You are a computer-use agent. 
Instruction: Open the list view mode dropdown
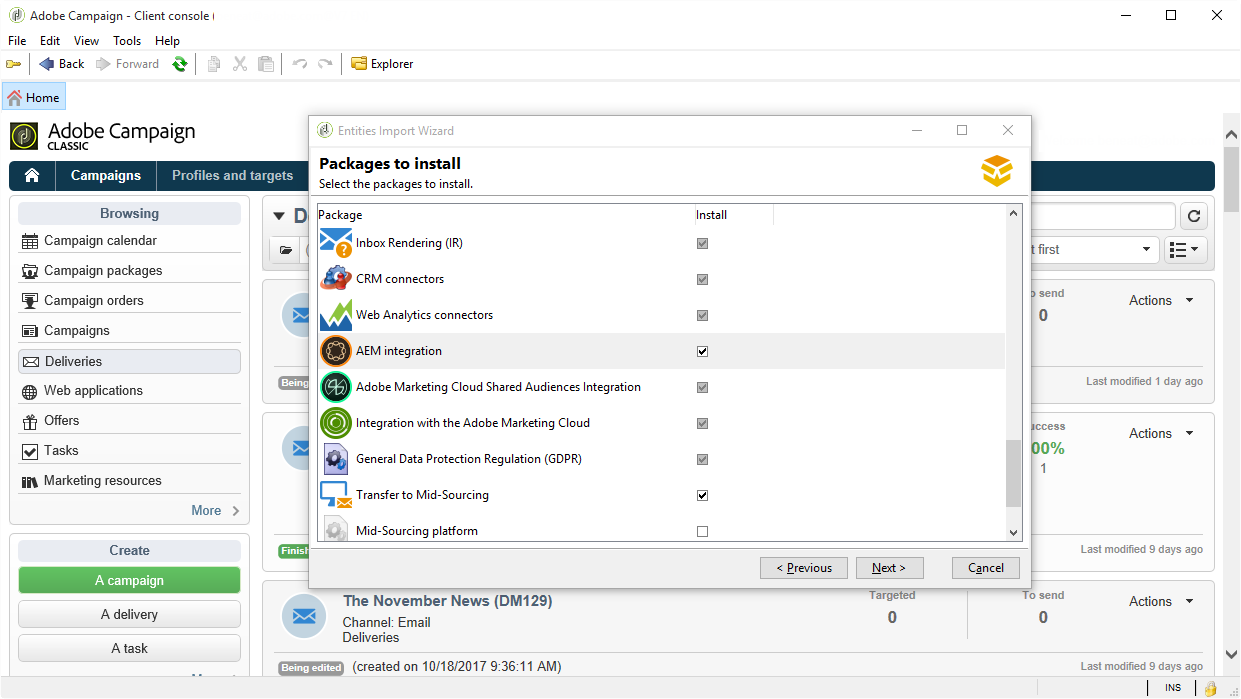pyautogui.click(x=1186, y=250)
